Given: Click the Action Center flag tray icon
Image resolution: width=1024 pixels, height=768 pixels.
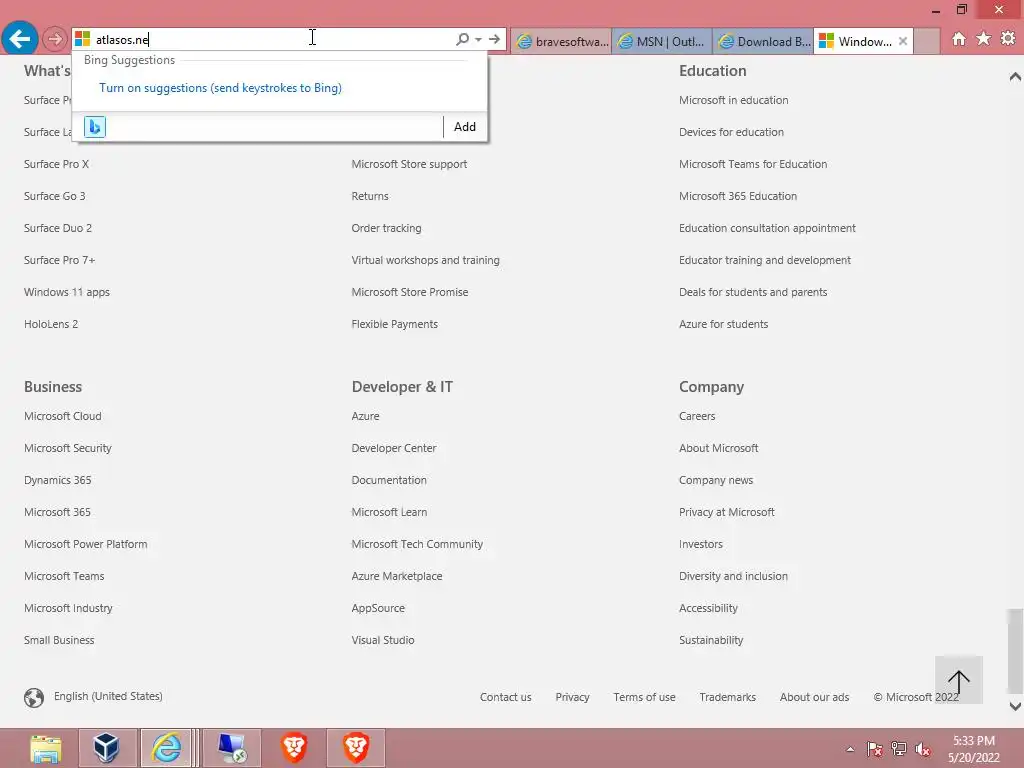Looking at the screenshot, I should click(x=874, y=749).
